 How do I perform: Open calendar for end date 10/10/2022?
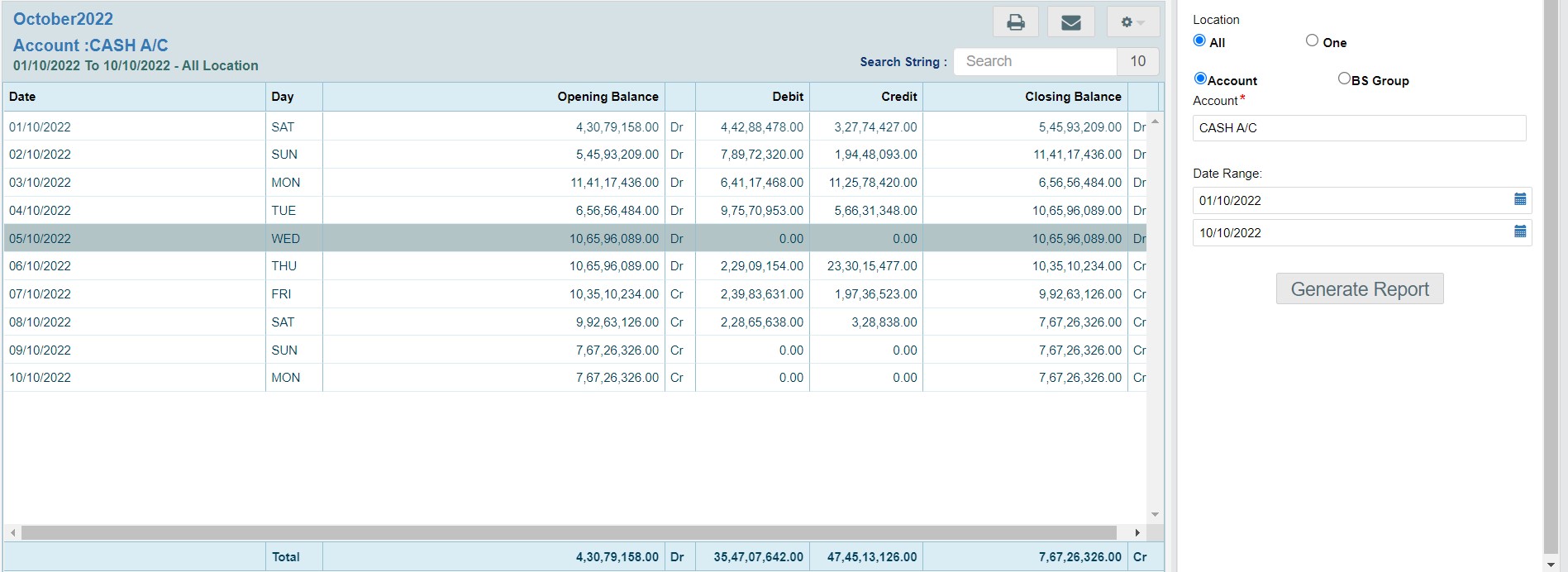1520,231
